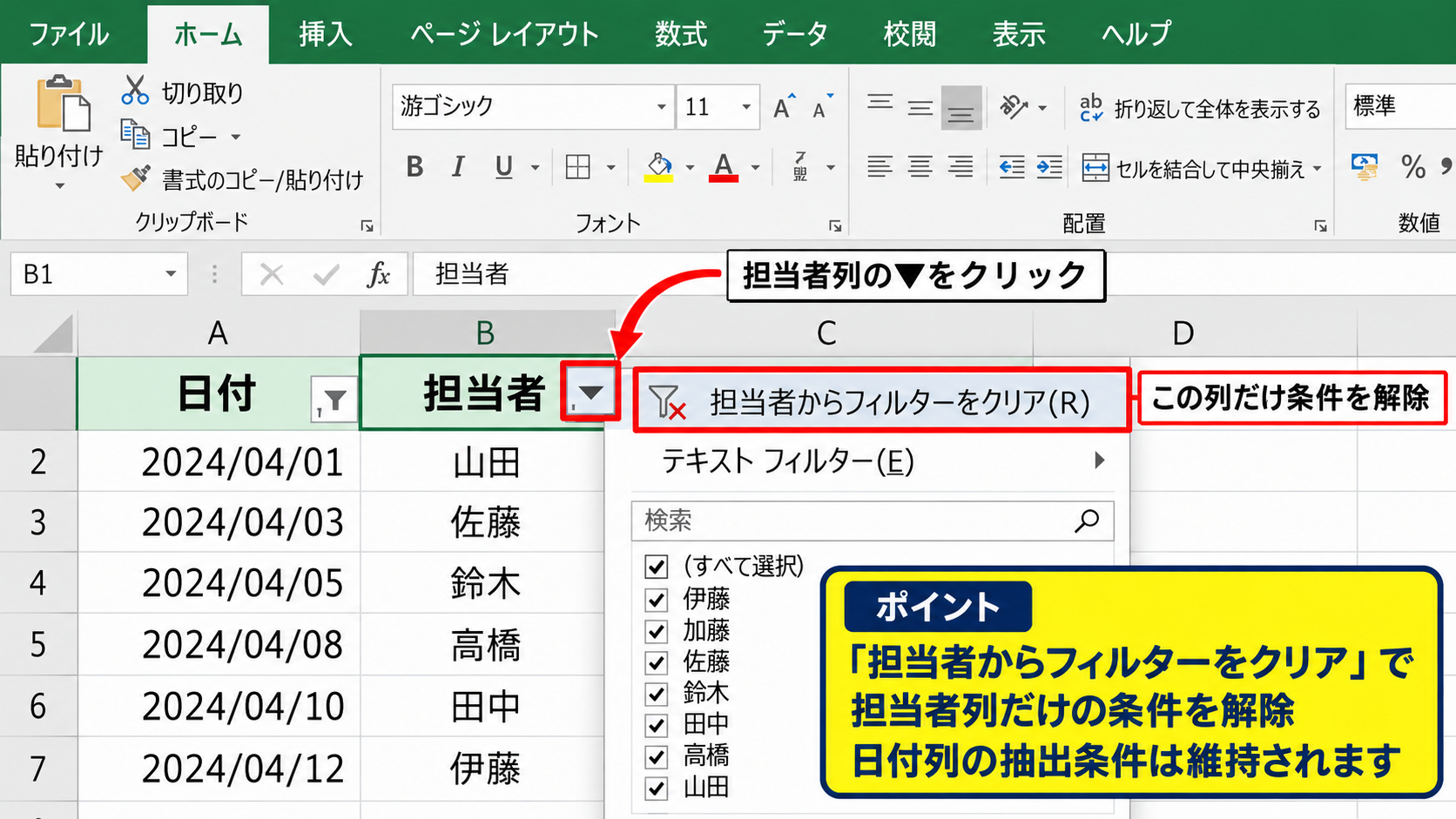Click the Insert Function fx icon

point(378,275)
